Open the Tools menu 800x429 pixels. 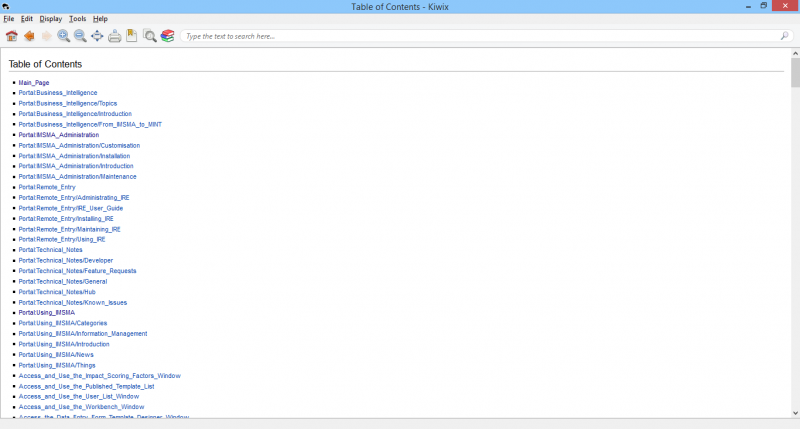77,19
